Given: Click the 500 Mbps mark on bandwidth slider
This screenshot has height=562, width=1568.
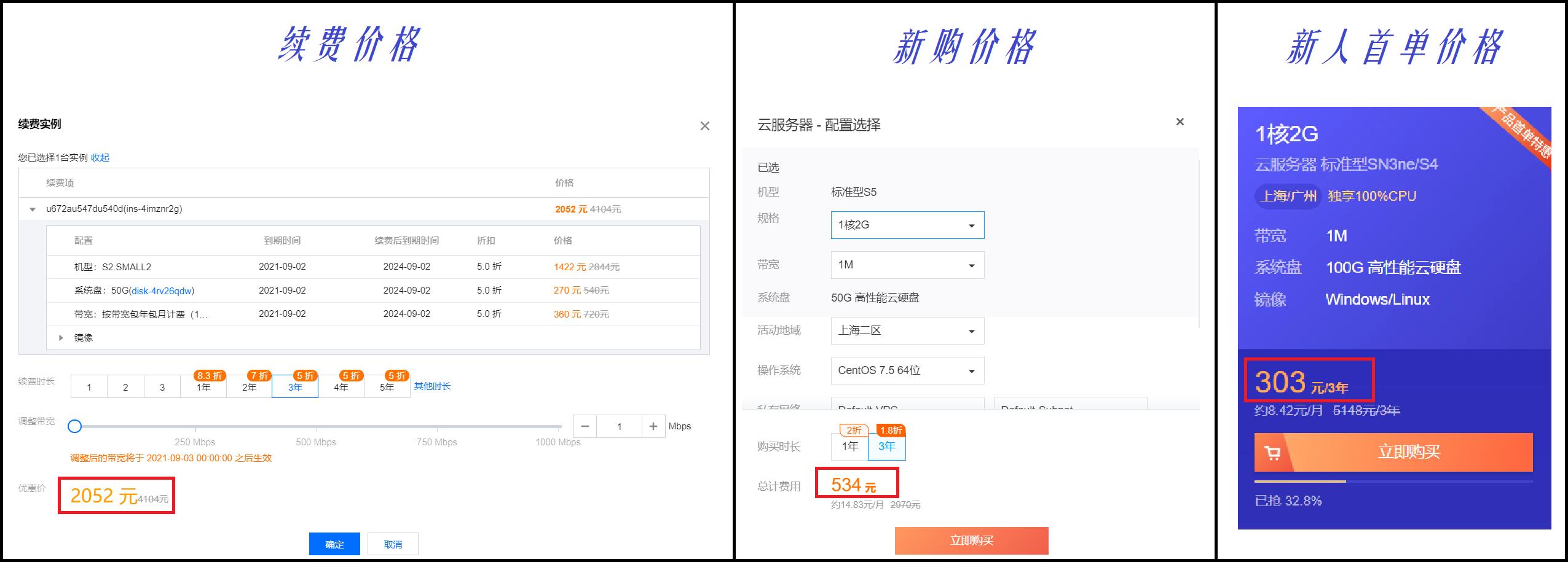Looking at the screenshot, I should [316, 426].
